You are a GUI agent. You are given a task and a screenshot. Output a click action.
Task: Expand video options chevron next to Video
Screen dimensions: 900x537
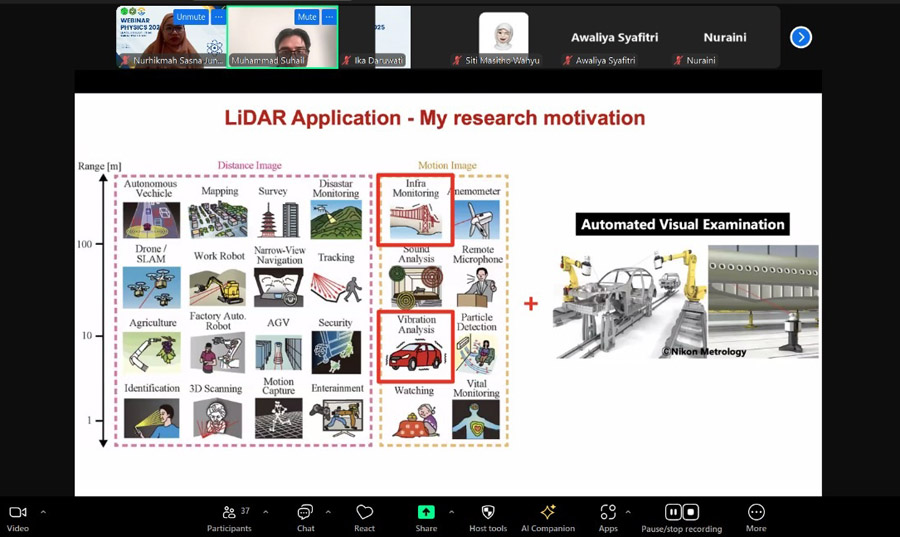(43, 512)
